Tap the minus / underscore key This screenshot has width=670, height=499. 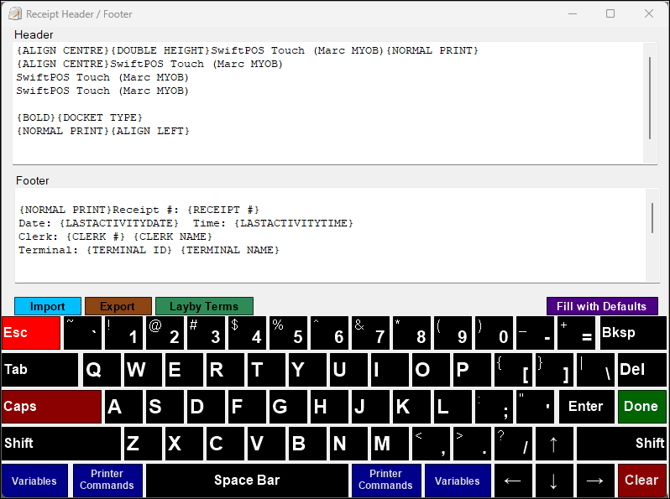535,333
